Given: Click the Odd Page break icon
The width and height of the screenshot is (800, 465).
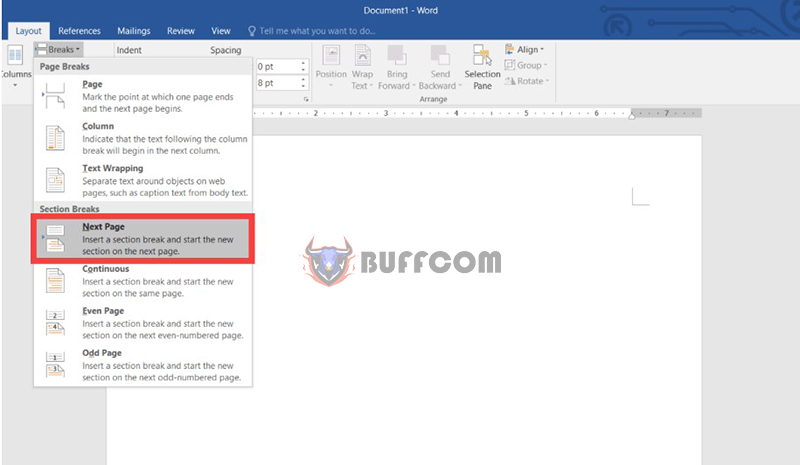Looking at the screenshot, I should [55, 365].
